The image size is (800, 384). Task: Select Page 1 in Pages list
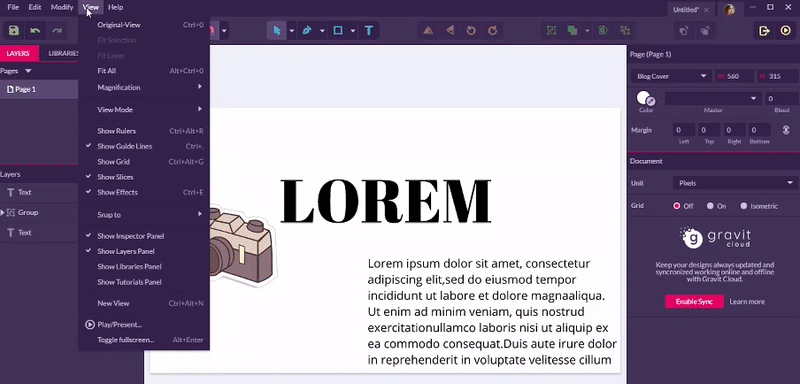39,89
